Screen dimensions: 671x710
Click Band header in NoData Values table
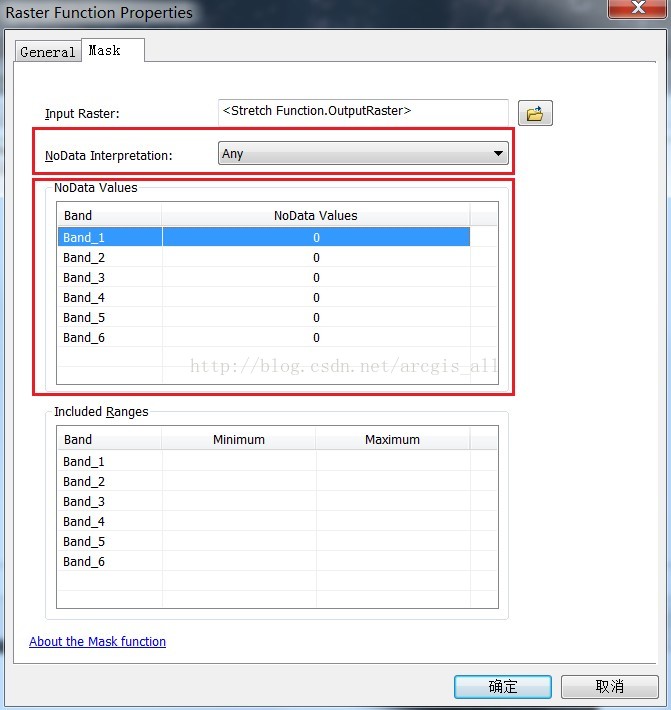tap(110, 215)
